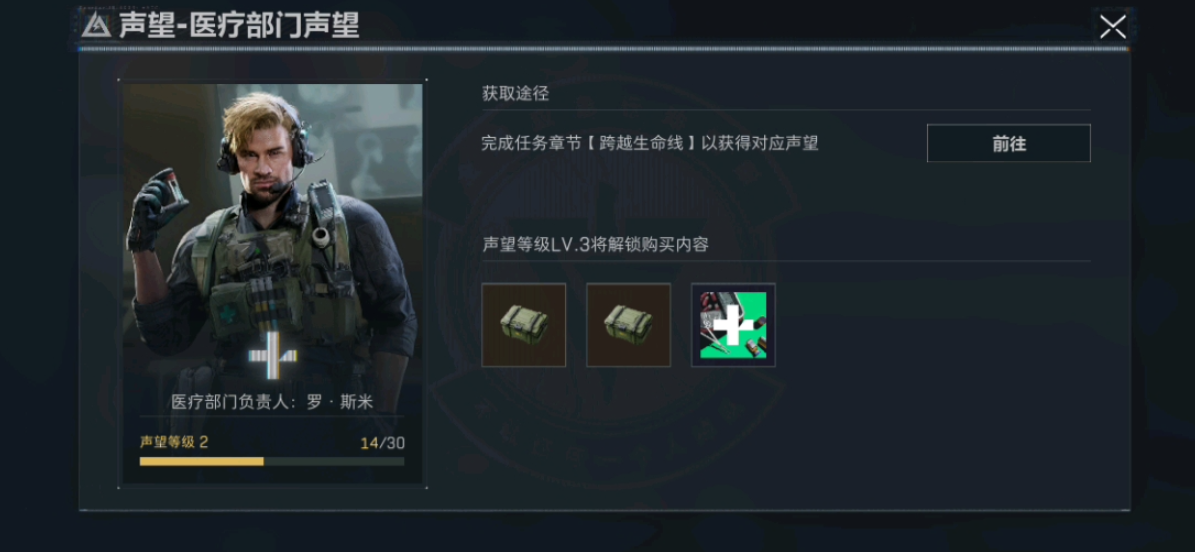This screenshot has width=1195, height=552.
Task: Select the 声望等级 2 label
Action: coord(174,442)
